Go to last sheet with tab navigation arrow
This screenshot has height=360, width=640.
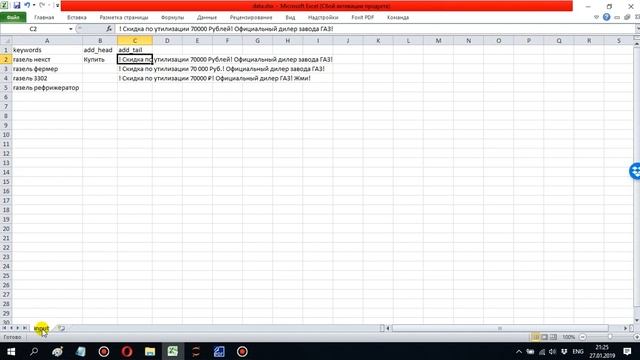pyautogui.click(x=25, y=328)
